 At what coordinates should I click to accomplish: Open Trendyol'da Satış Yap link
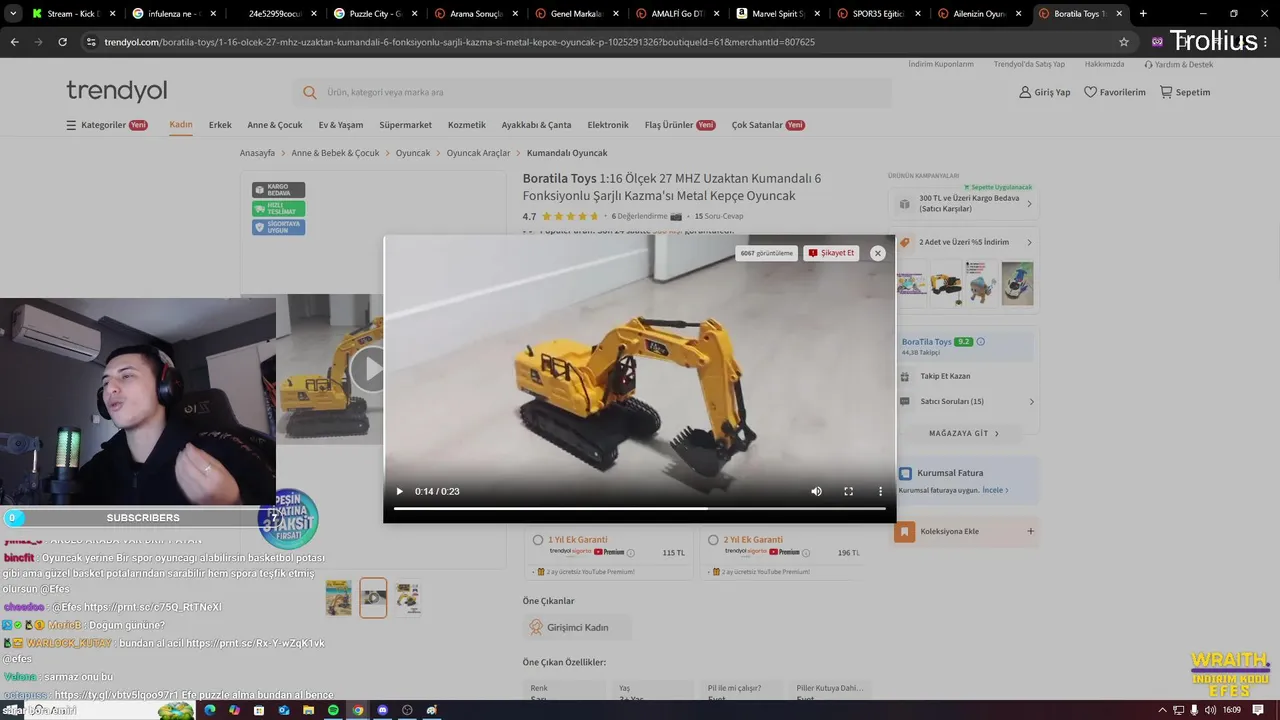pyautogui.click(x=1029, y=64)
